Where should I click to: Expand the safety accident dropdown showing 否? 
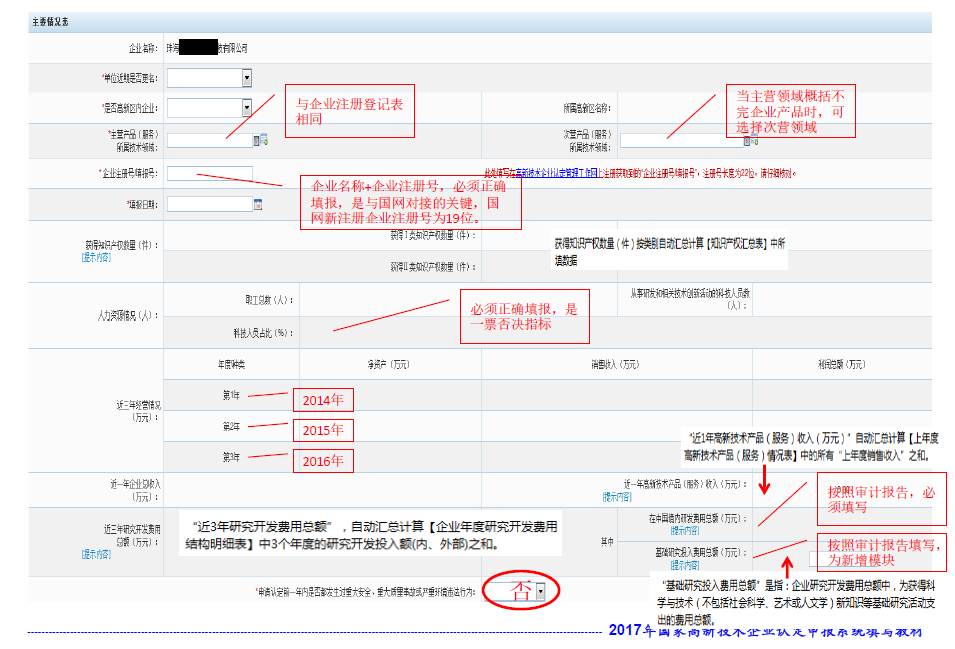pos(540,591)
